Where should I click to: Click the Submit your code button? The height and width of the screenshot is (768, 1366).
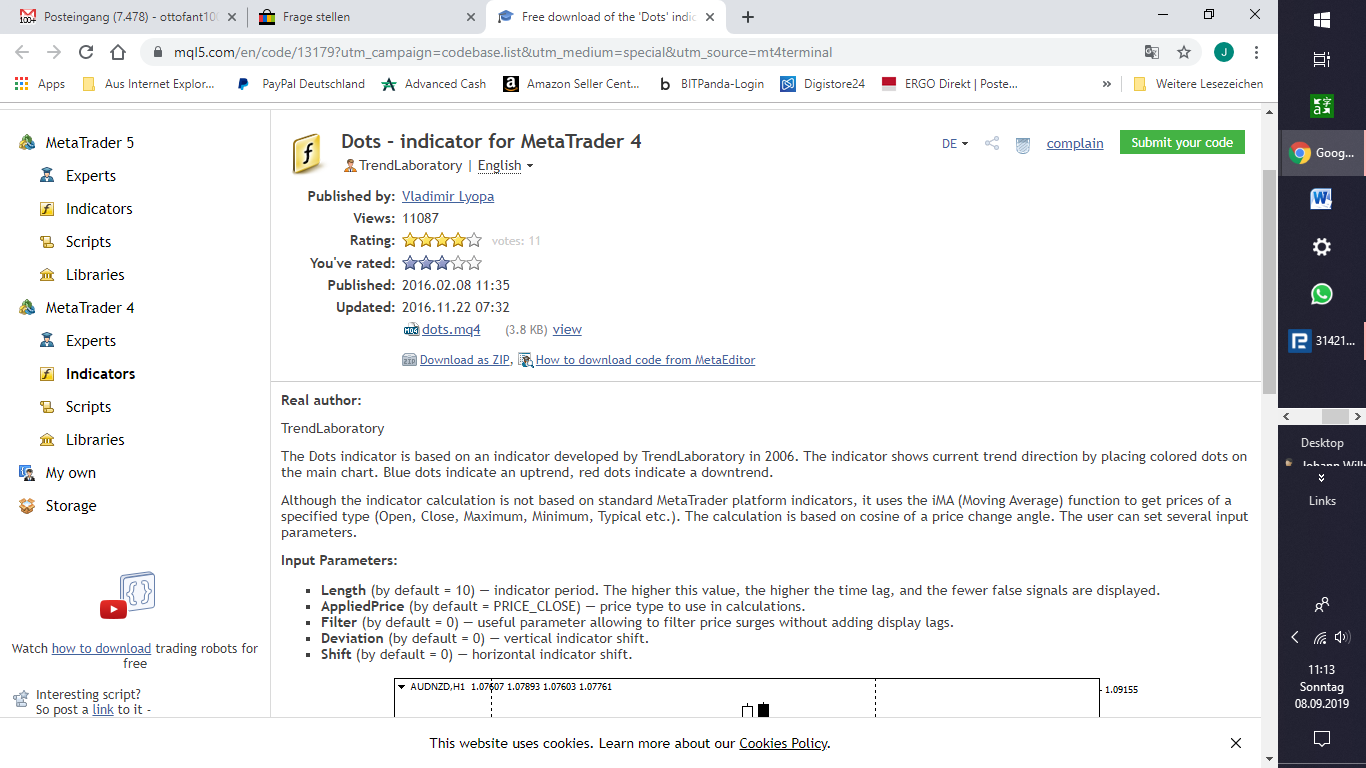1182,143
